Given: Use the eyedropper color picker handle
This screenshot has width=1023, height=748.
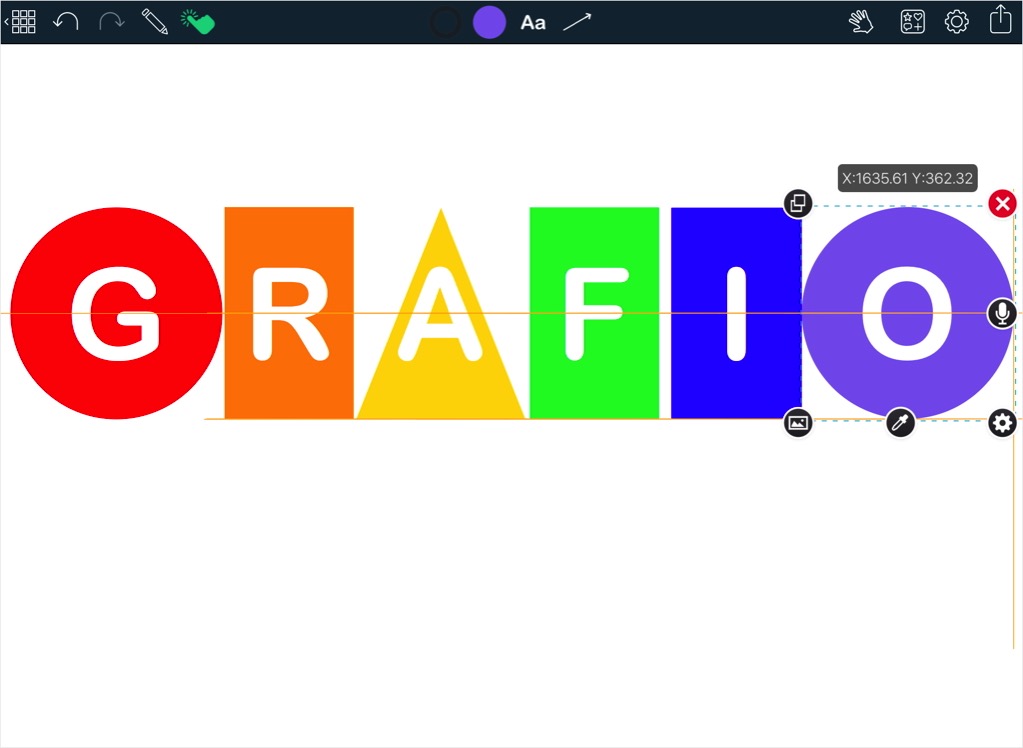Looking at the screenshot, I should [900, 423].
